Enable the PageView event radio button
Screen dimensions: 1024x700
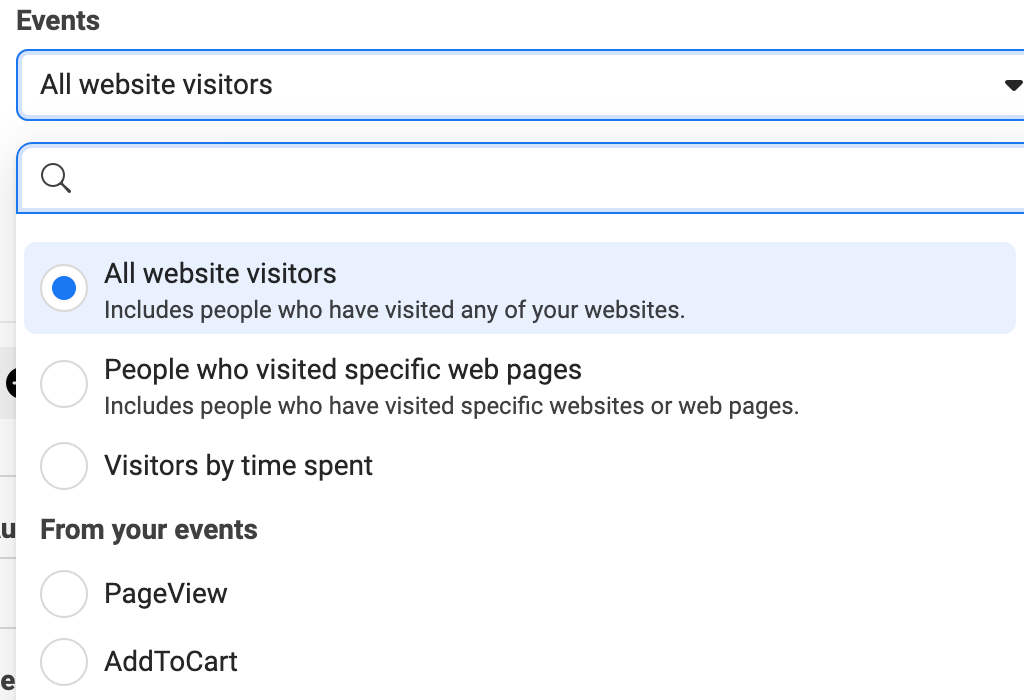click(63, 593)
